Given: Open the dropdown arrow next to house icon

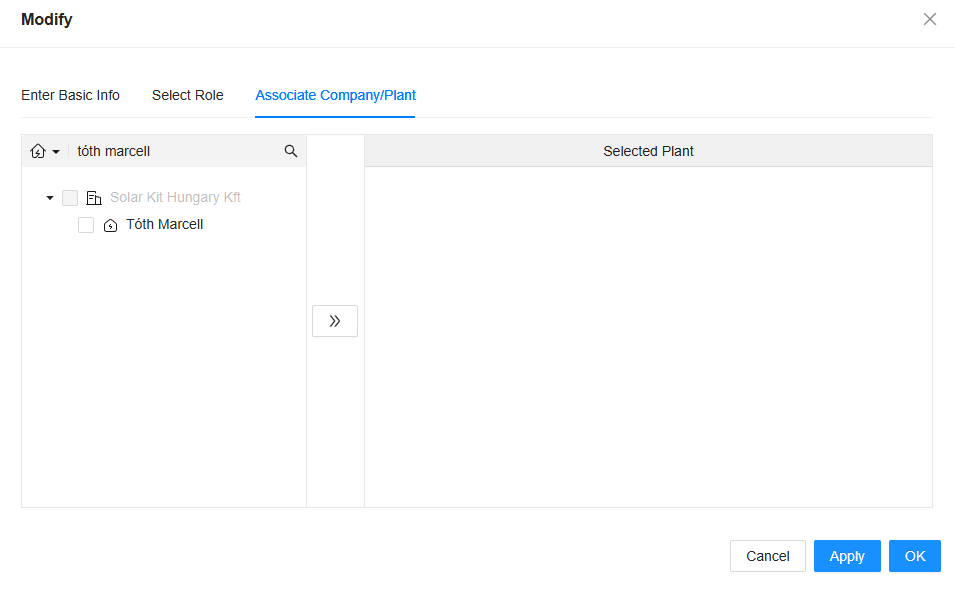Looking at the screenshot, I should [56, 152].
